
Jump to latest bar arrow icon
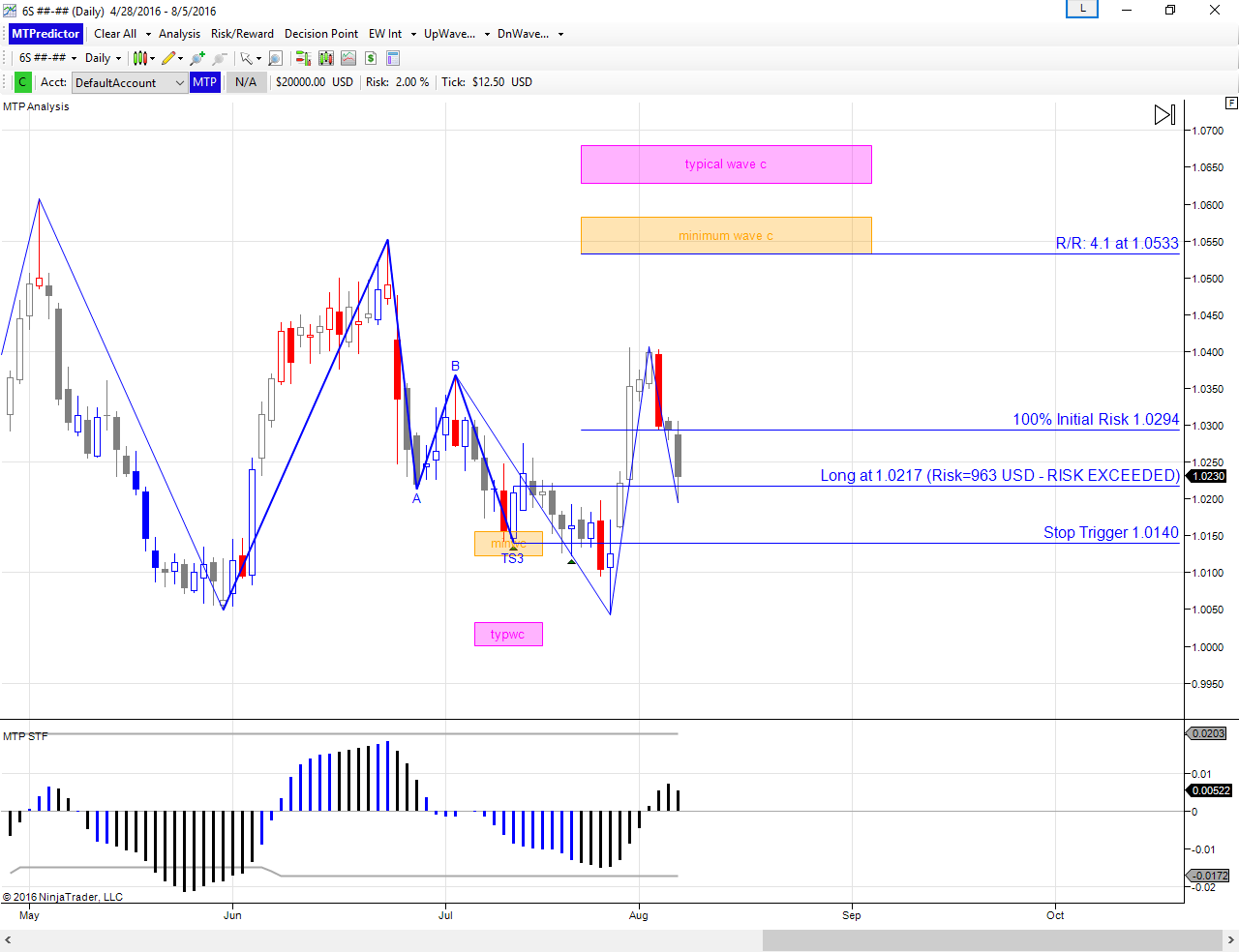pyautogui.click(x=1164, y=115)
